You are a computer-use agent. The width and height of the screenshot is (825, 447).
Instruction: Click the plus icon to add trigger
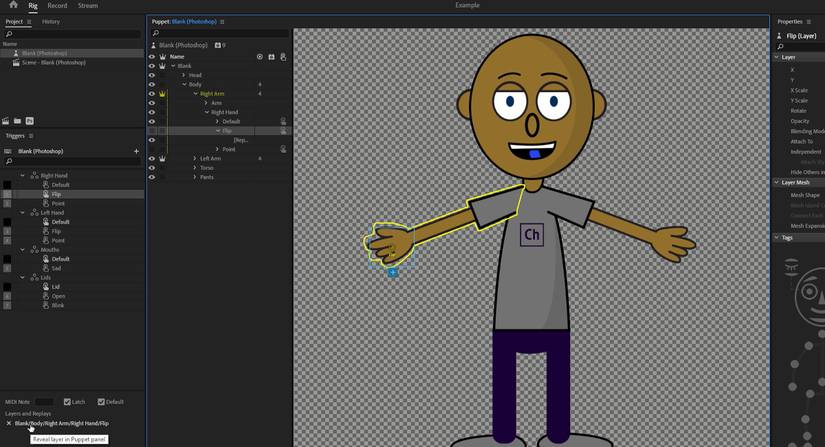(x=136, y=151)
